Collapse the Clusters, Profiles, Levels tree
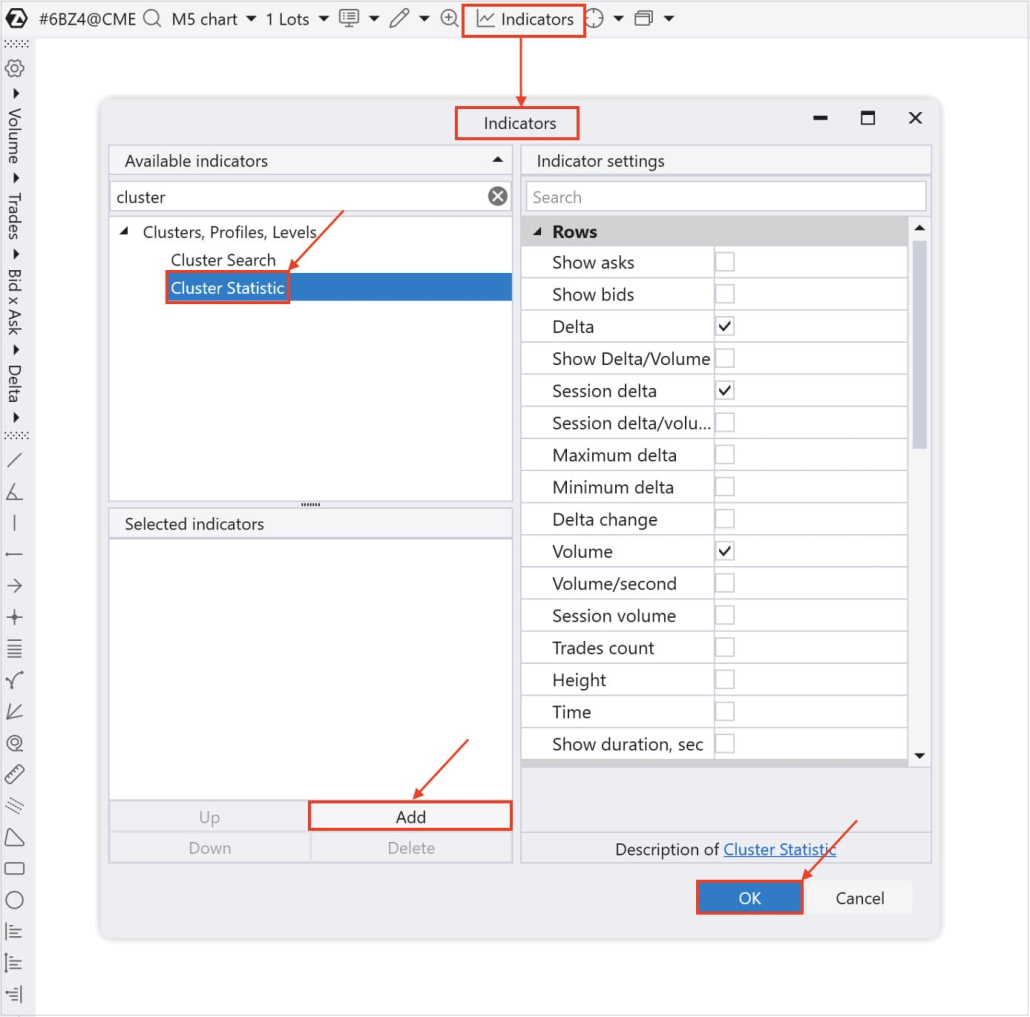The height and width of the screenshot is (1017, 1030). [x=124, y=230]
